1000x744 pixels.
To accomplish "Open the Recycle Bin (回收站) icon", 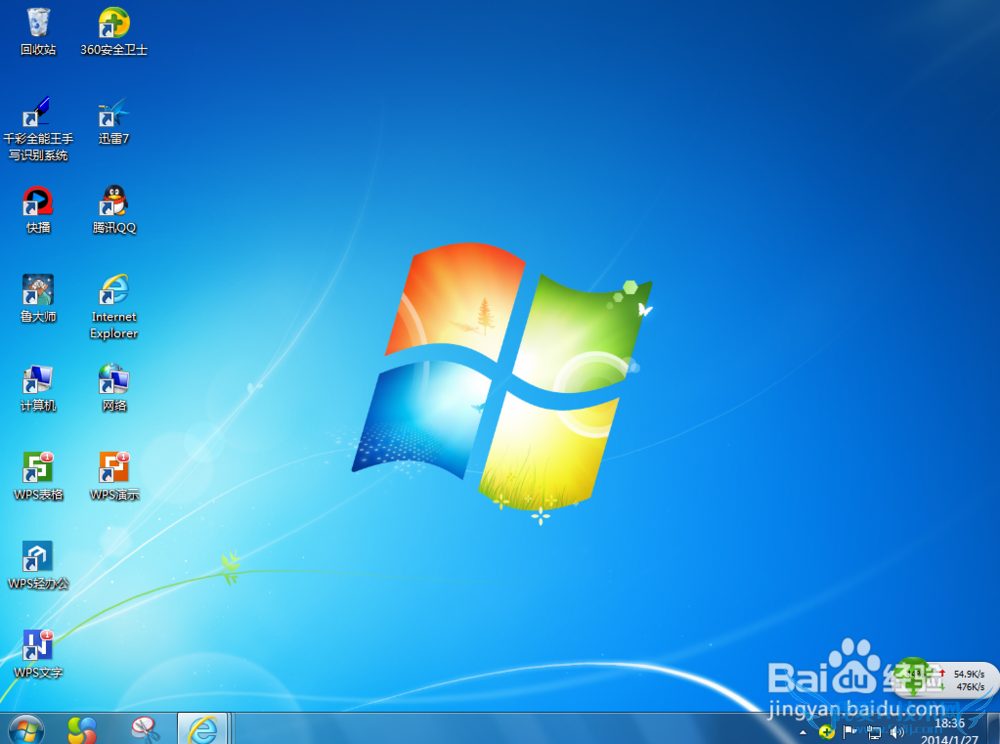I will [38, 24].
